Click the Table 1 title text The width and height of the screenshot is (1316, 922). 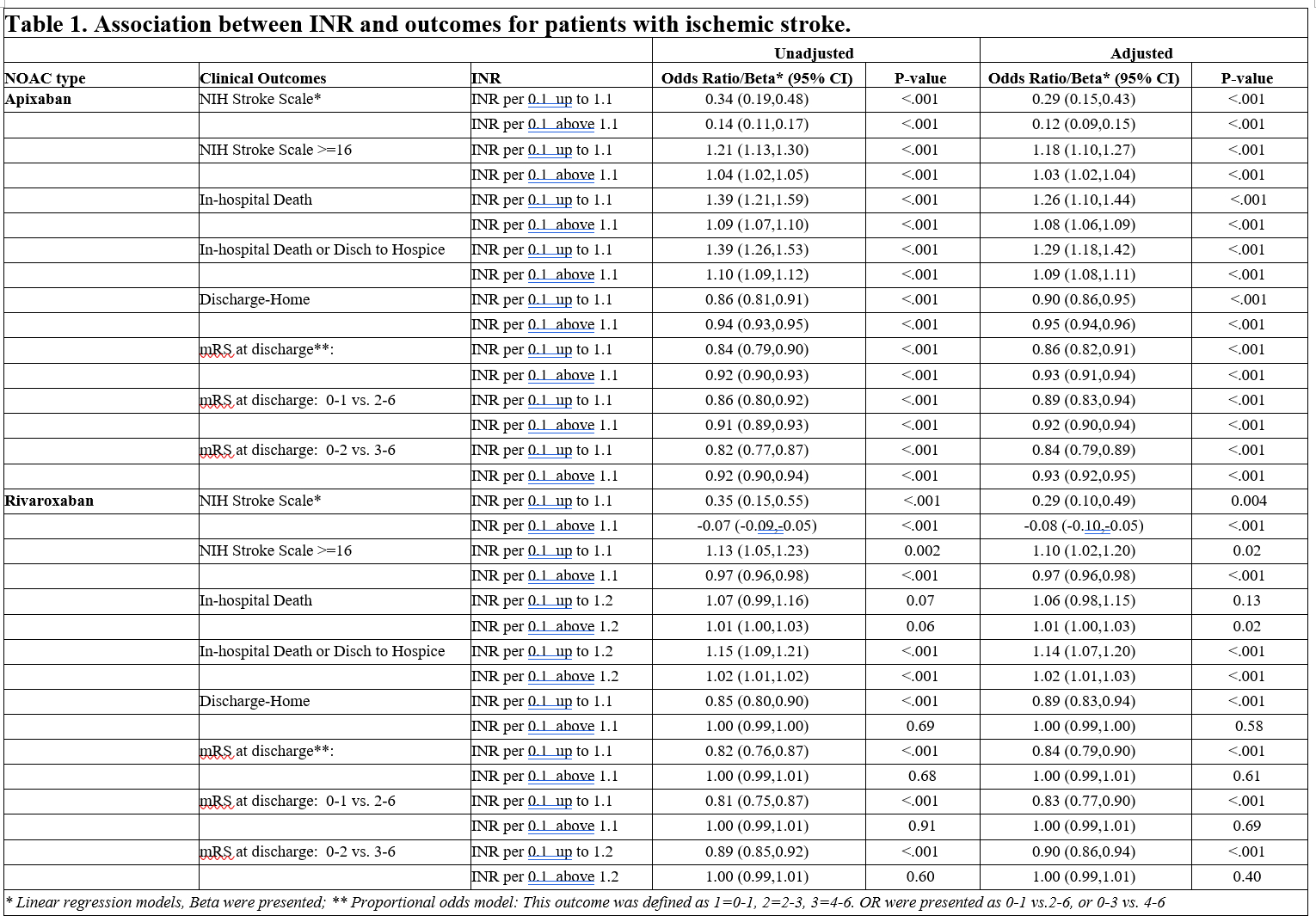427,23
